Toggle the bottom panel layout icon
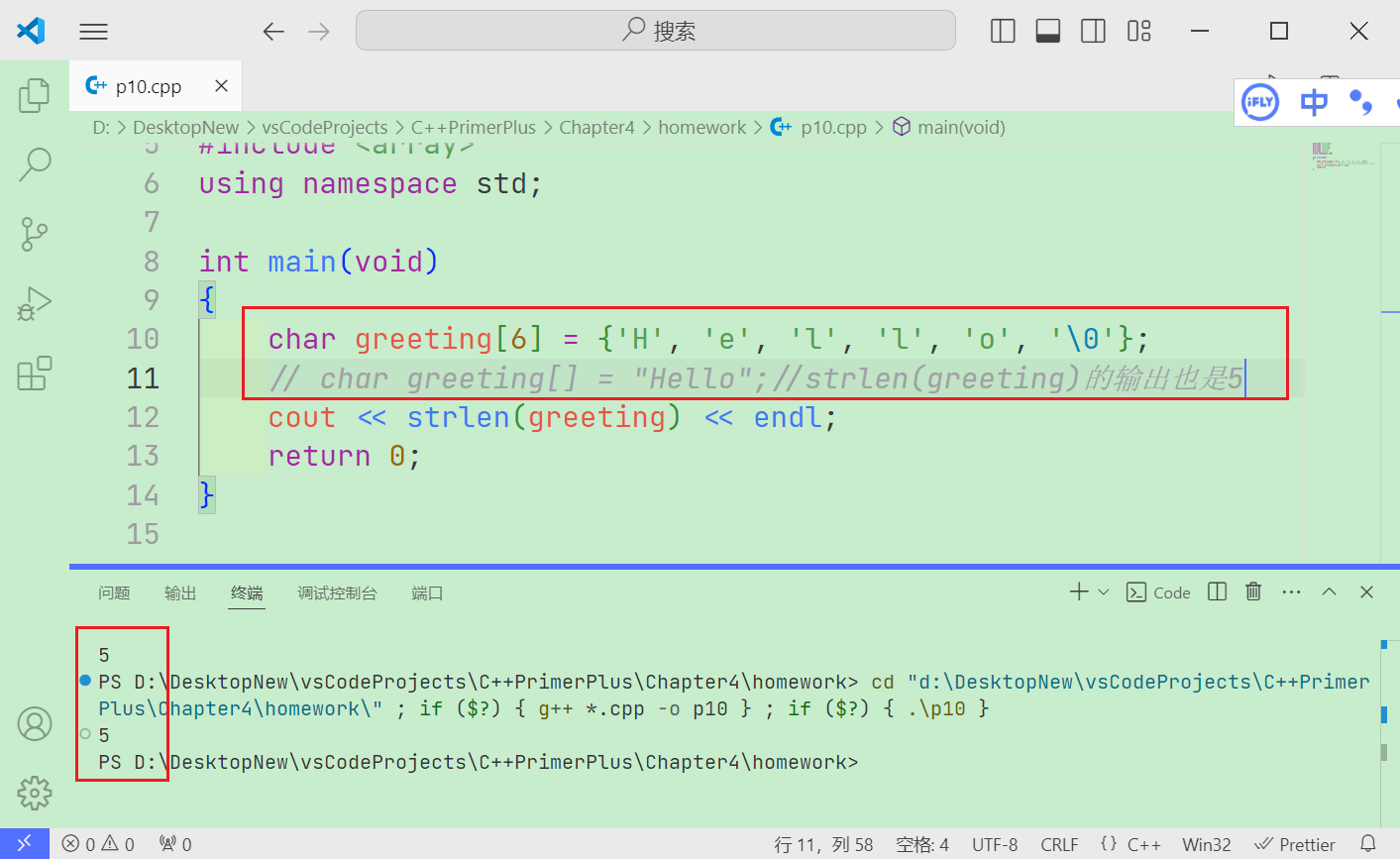The width and height of the screenshot is (1400, 859). pos(1048,32)
